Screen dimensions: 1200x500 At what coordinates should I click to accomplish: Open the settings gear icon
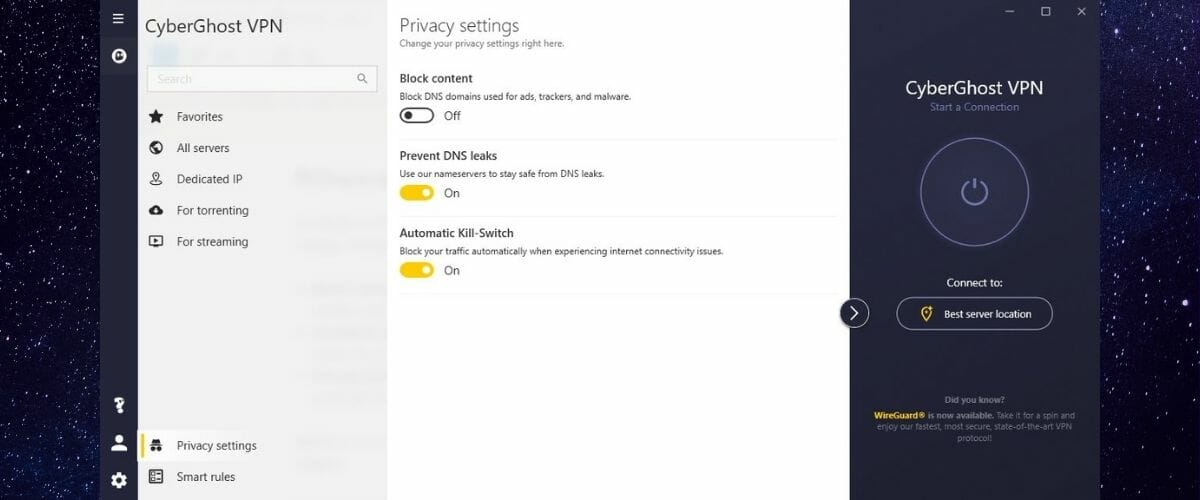click(119, 480)
